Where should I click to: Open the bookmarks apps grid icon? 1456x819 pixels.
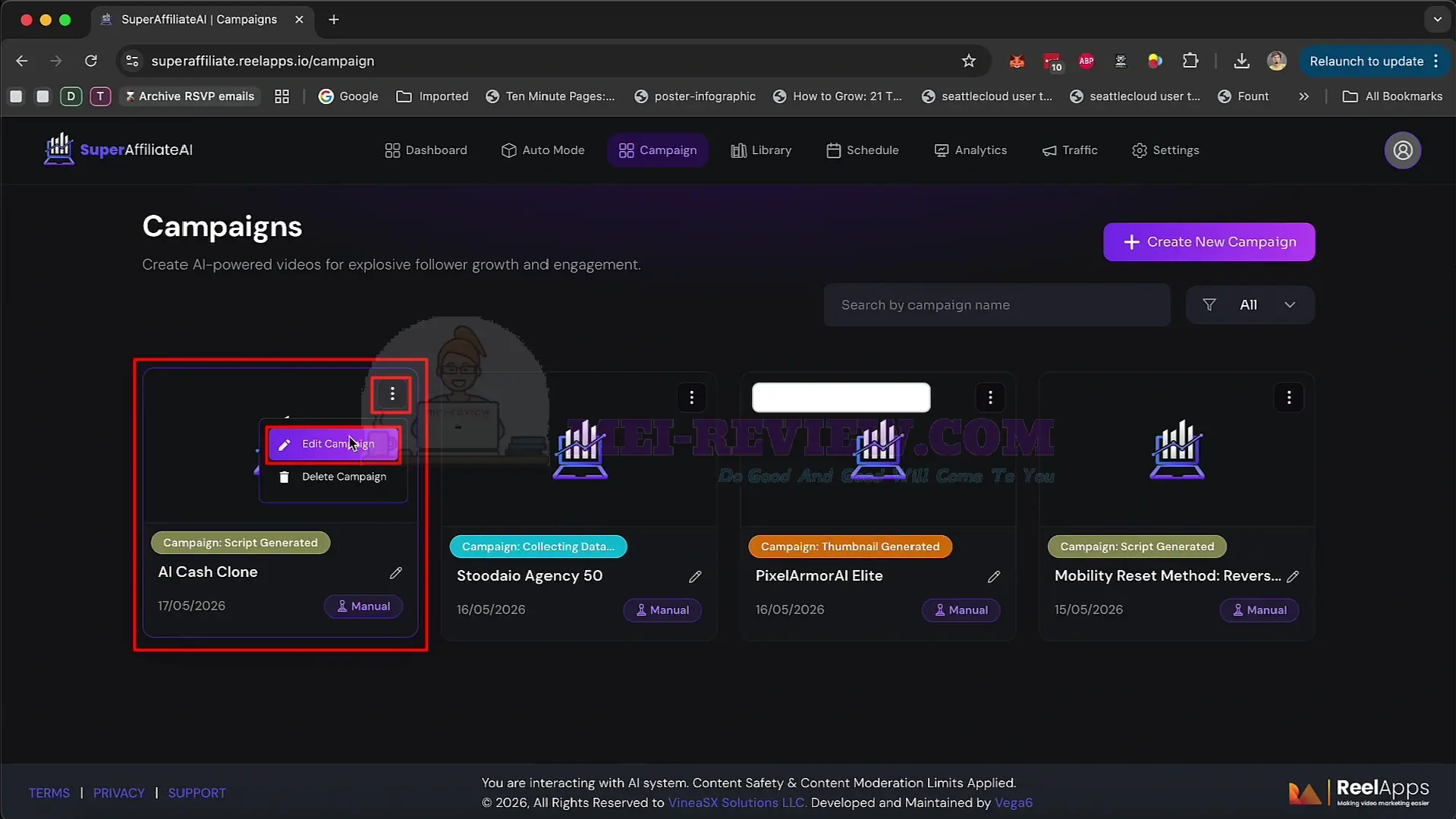point(281,96)
